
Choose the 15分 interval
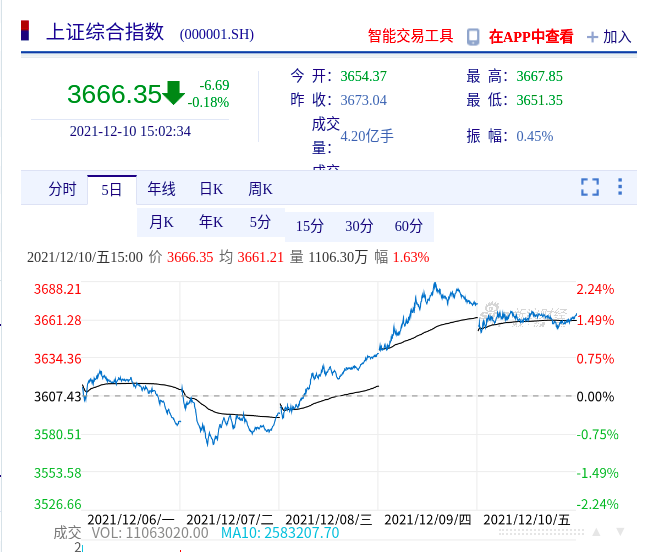(x=310, y=226)
